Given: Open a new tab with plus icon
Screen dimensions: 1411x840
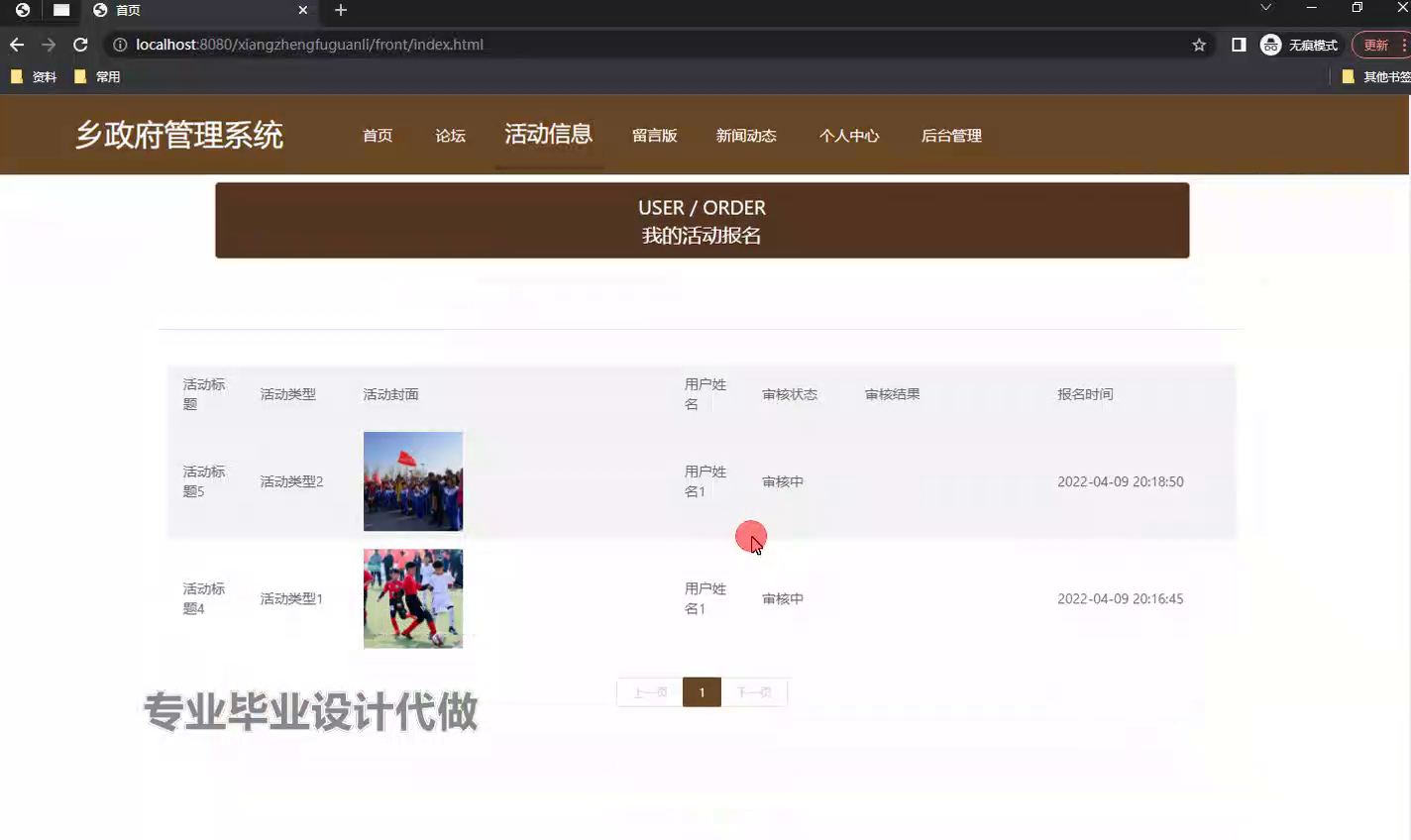Looking at the screenshot, I should click(341, 10).
